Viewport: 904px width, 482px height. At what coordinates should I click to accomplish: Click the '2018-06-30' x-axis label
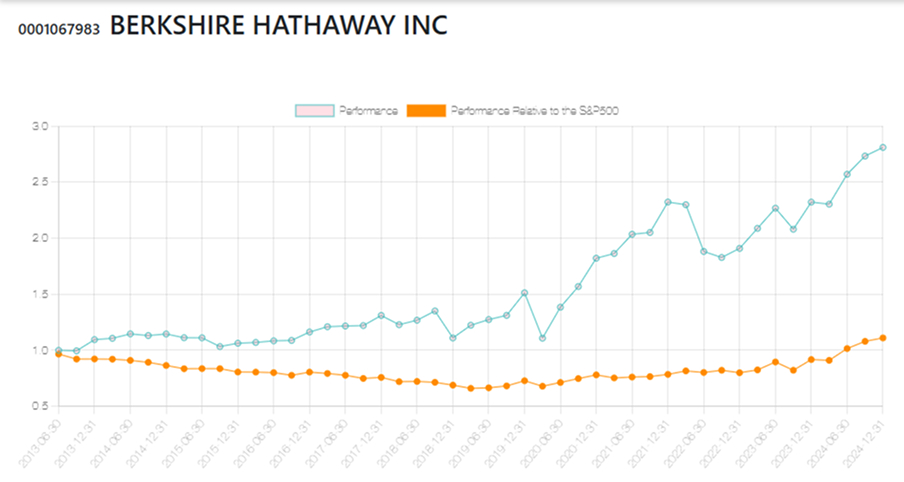399,444
